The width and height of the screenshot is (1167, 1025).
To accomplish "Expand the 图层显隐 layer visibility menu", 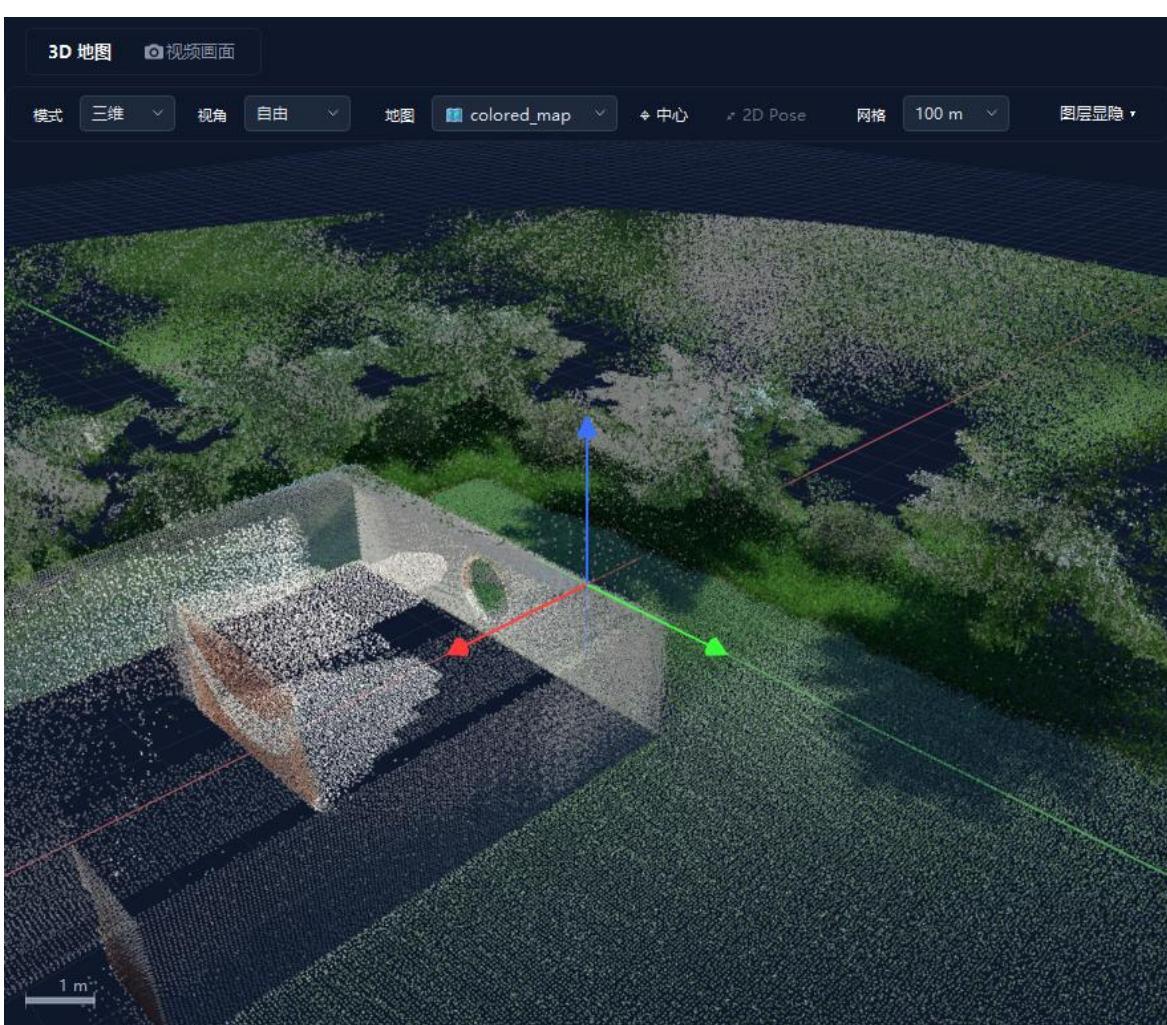I will click(x=1097, y=113).
